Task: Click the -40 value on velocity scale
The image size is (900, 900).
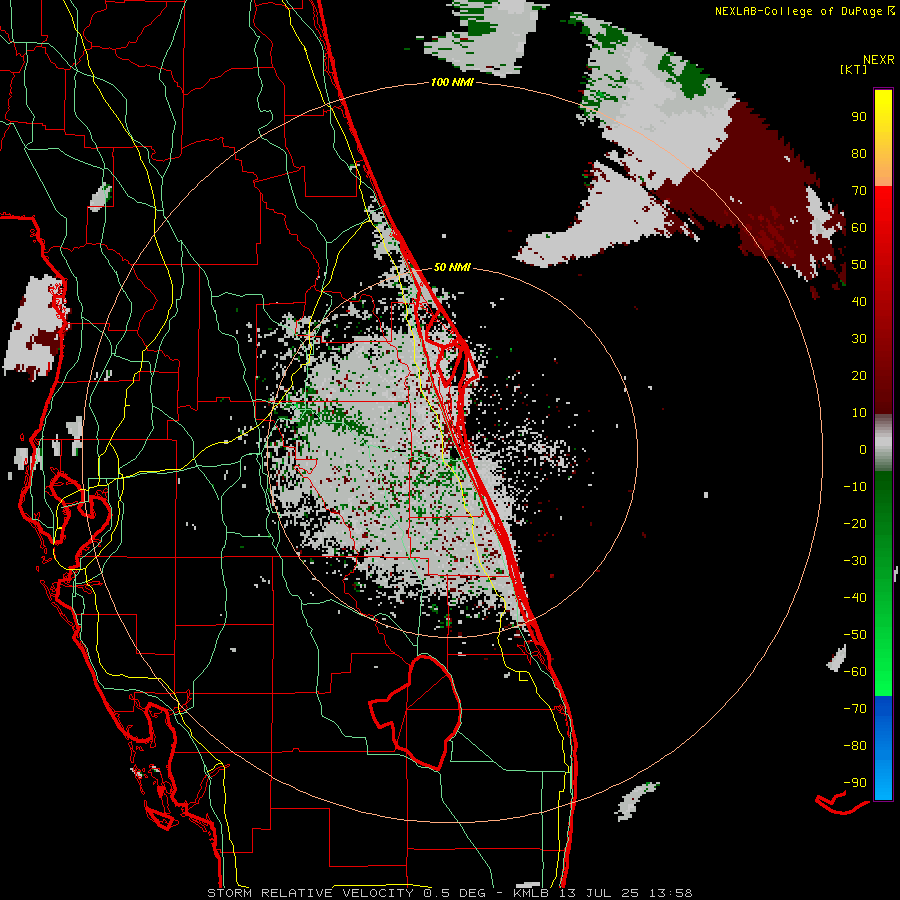Action: (x=855, y=598)
